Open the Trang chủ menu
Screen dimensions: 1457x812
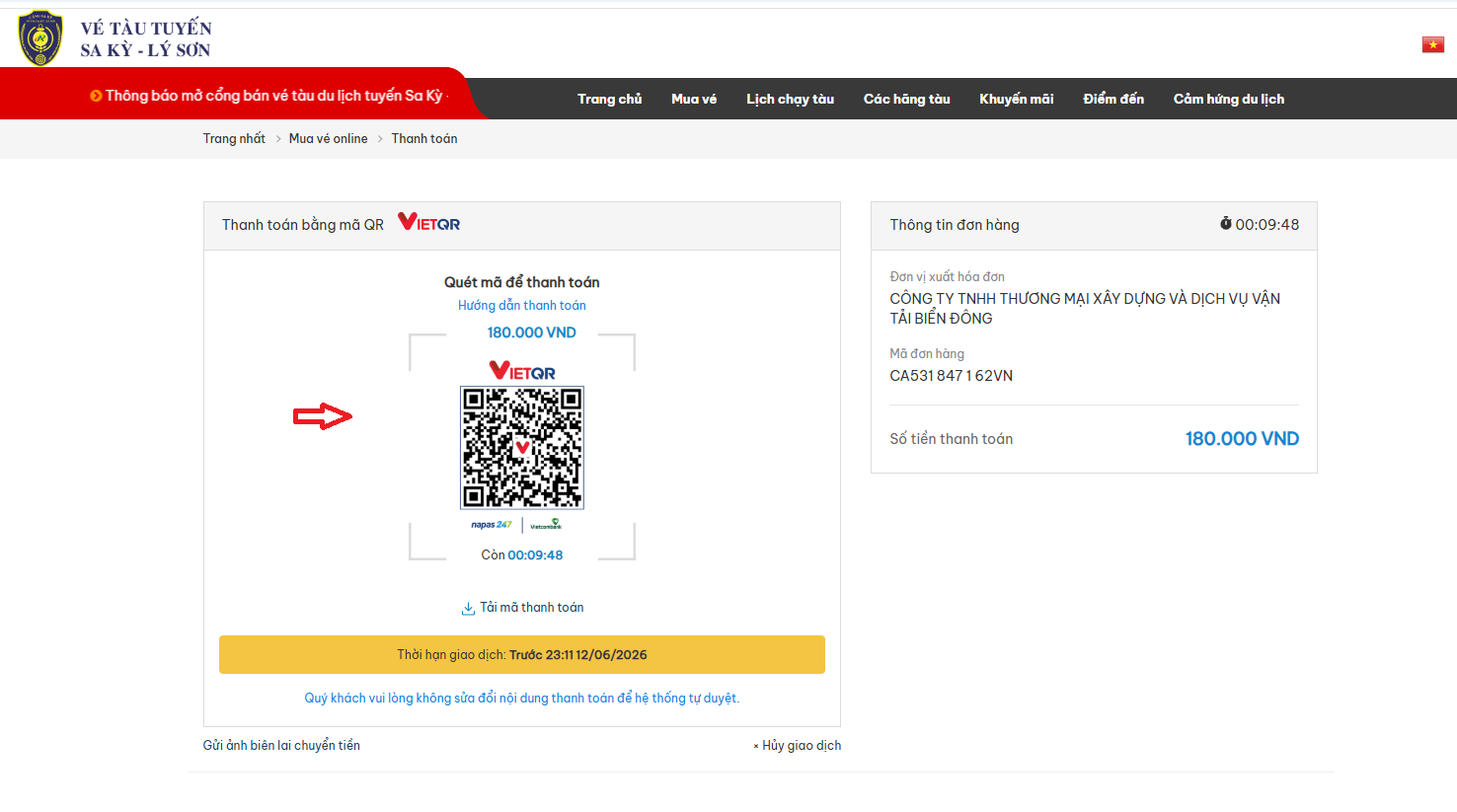pos(610,99)
